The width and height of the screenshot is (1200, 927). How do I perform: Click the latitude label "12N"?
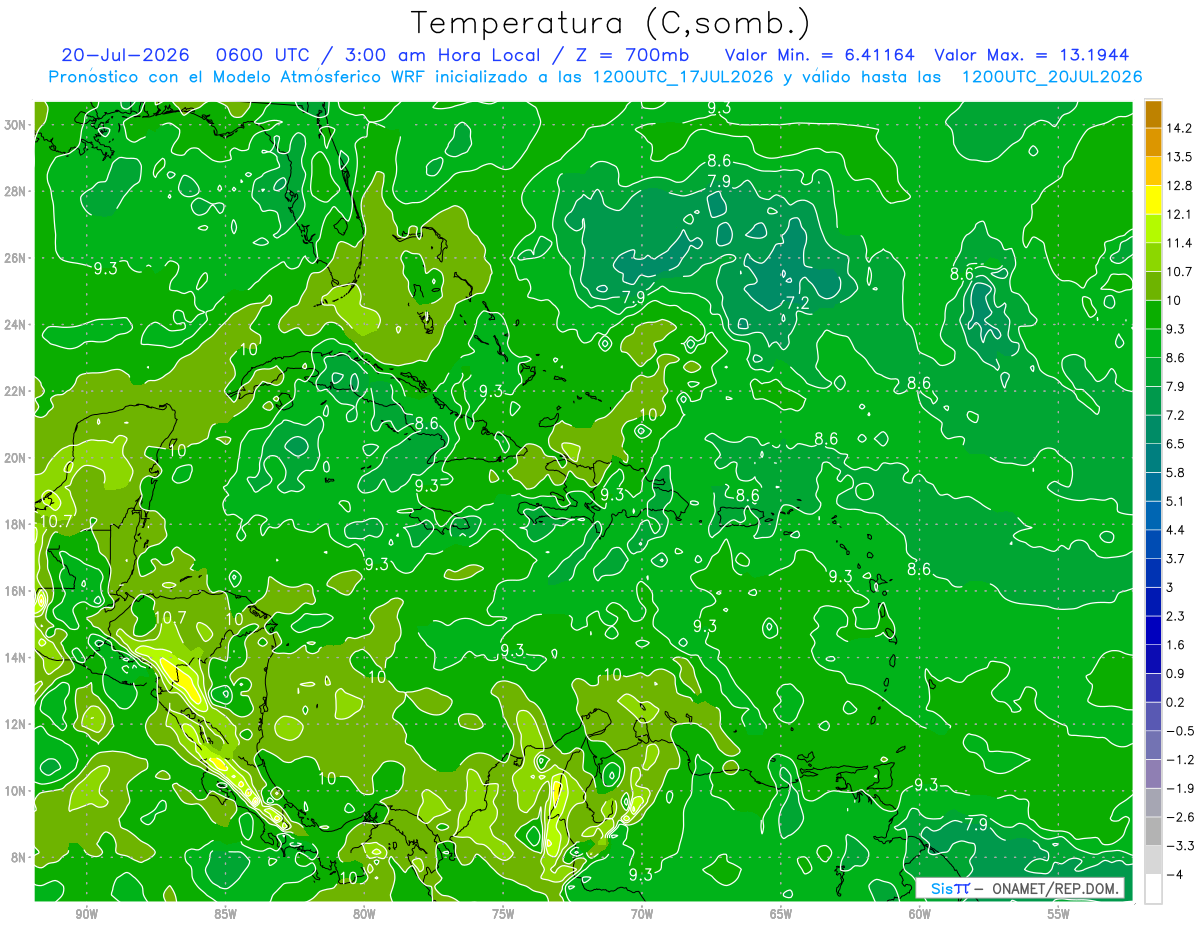coord(16,724)
